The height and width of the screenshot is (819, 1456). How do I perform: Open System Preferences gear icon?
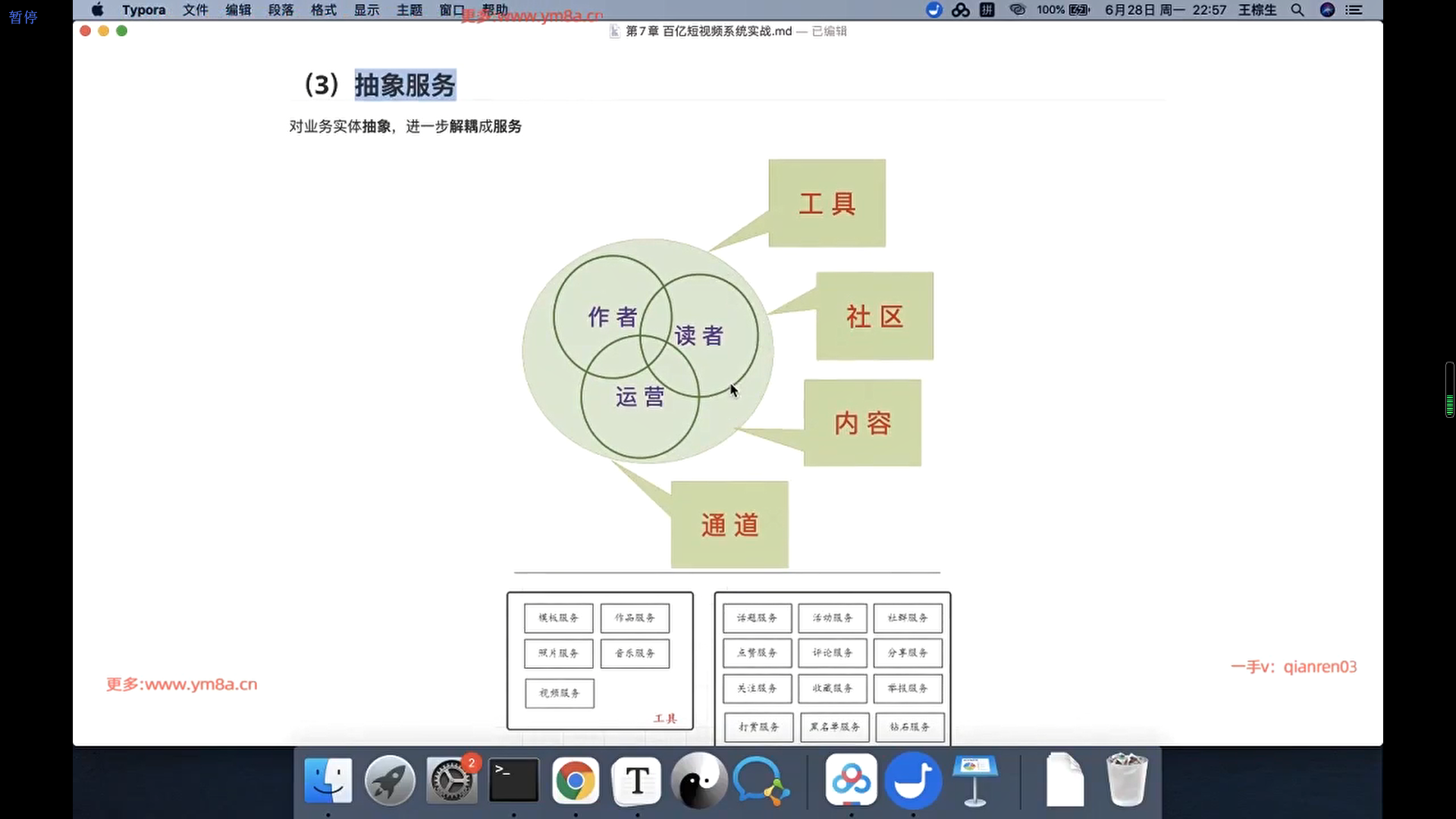click(452, 780)
